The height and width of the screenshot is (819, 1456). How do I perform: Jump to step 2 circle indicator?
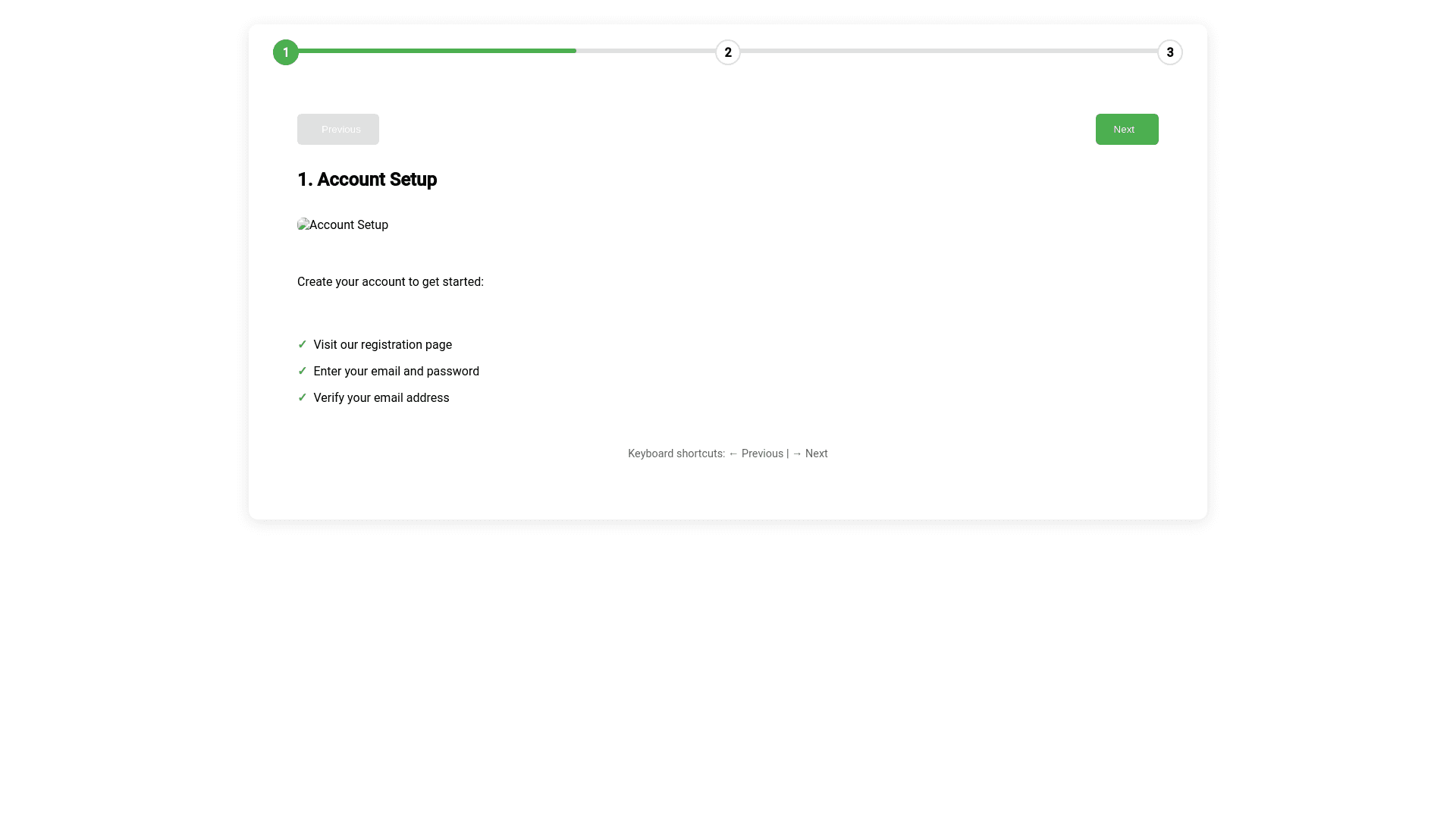[x=728, y=52]
